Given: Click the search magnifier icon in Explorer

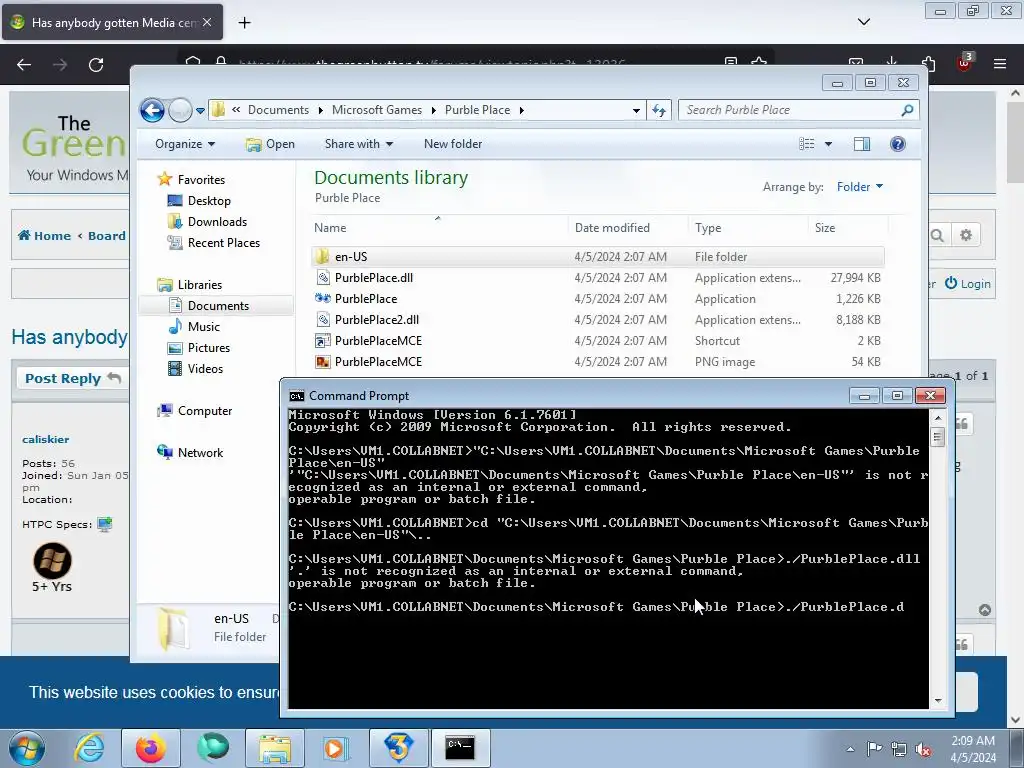Looking at the screenshot, I should (x=907, y=110).
